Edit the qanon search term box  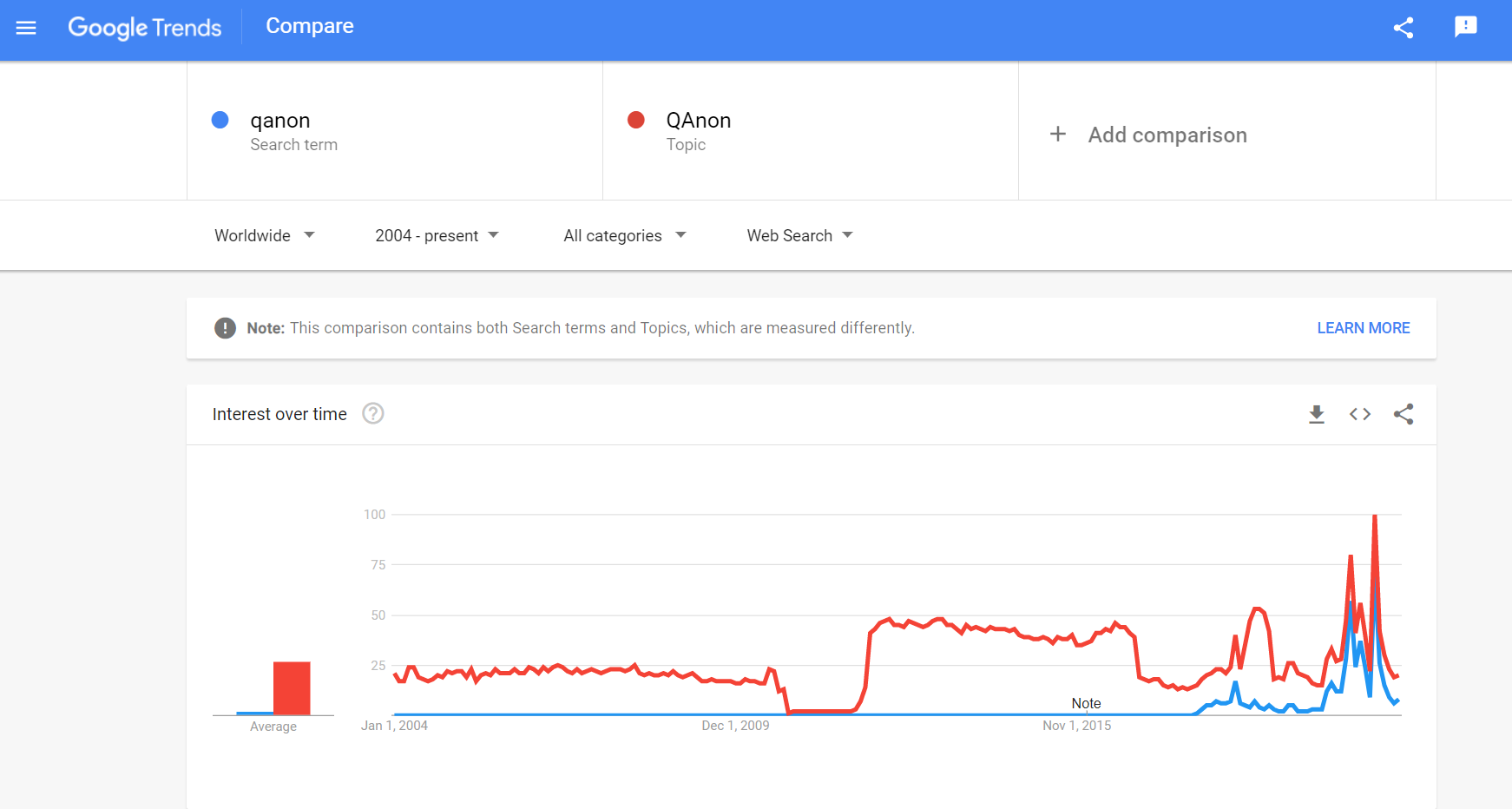[395, 131]
